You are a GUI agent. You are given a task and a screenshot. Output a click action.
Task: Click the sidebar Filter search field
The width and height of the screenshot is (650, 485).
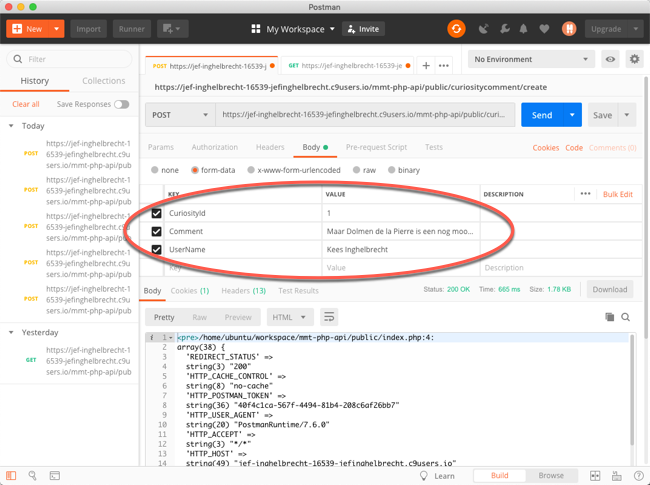(69, 59)
